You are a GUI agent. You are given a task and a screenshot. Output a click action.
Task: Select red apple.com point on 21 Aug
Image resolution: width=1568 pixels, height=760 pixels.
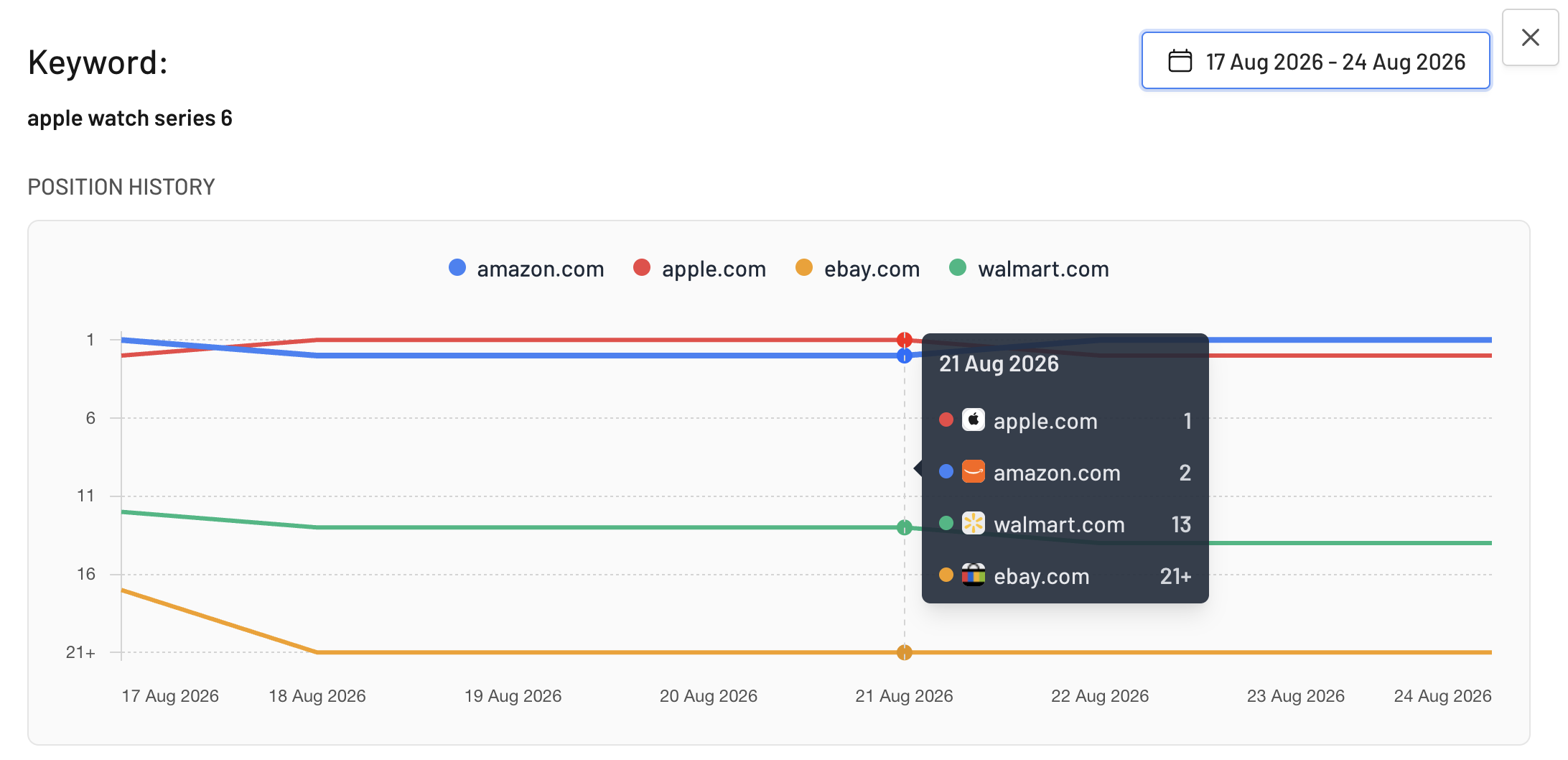904,340
